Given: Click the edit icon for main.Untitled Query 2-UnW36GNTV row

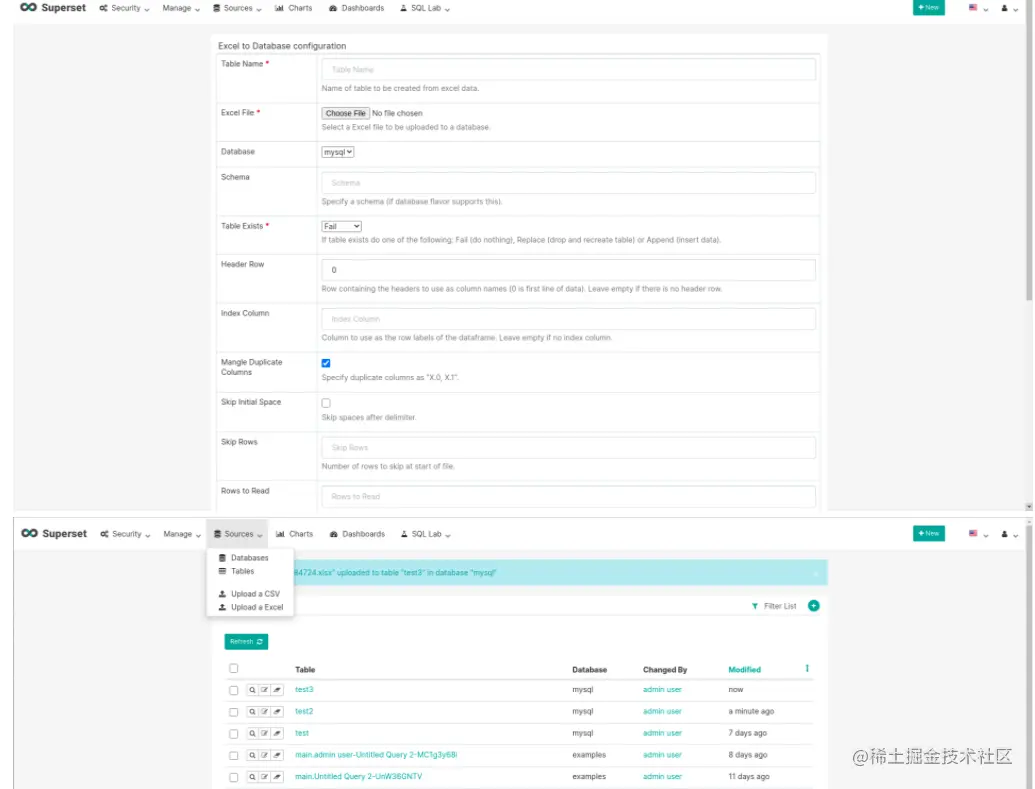Looking at the screenshot, I should point(265,777).
